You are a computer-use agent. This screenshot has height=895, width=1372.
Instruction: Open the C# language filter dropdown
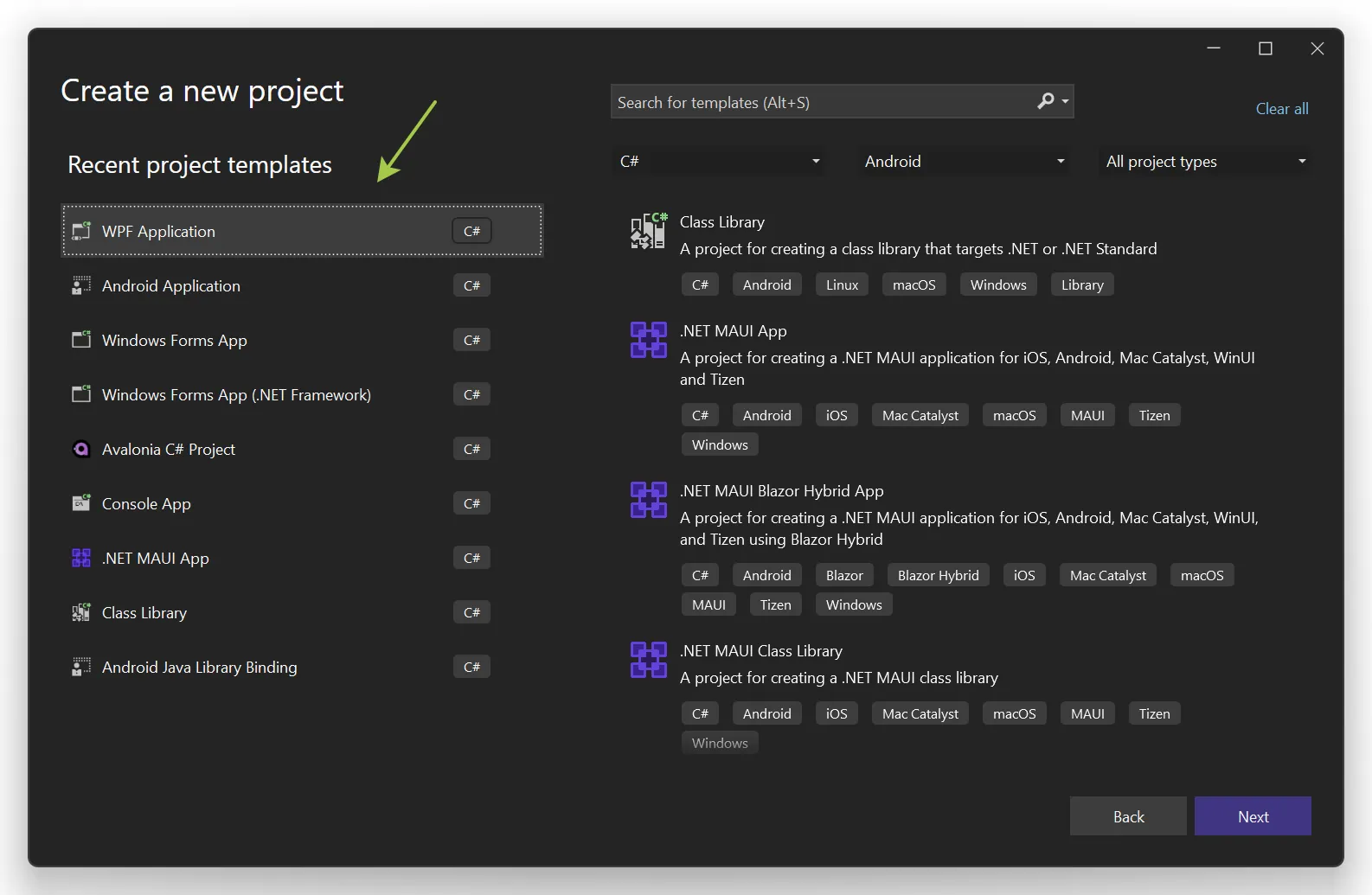pos(718,162)
